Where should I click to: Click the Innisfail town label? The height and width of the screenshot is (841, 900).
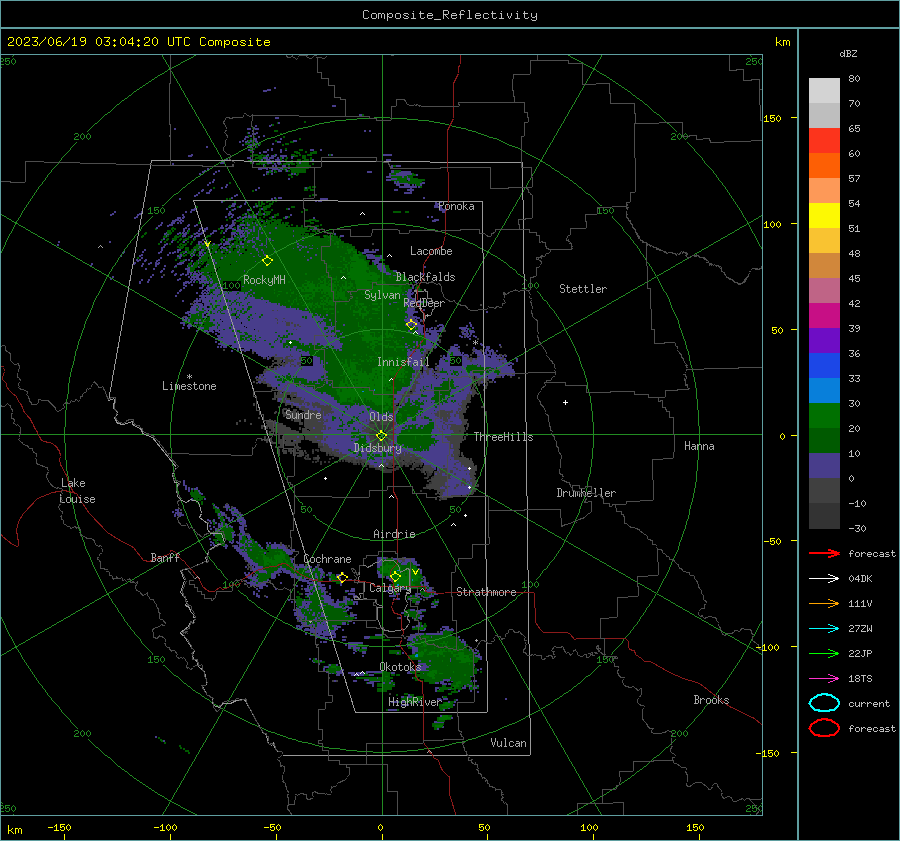point(403,362)
